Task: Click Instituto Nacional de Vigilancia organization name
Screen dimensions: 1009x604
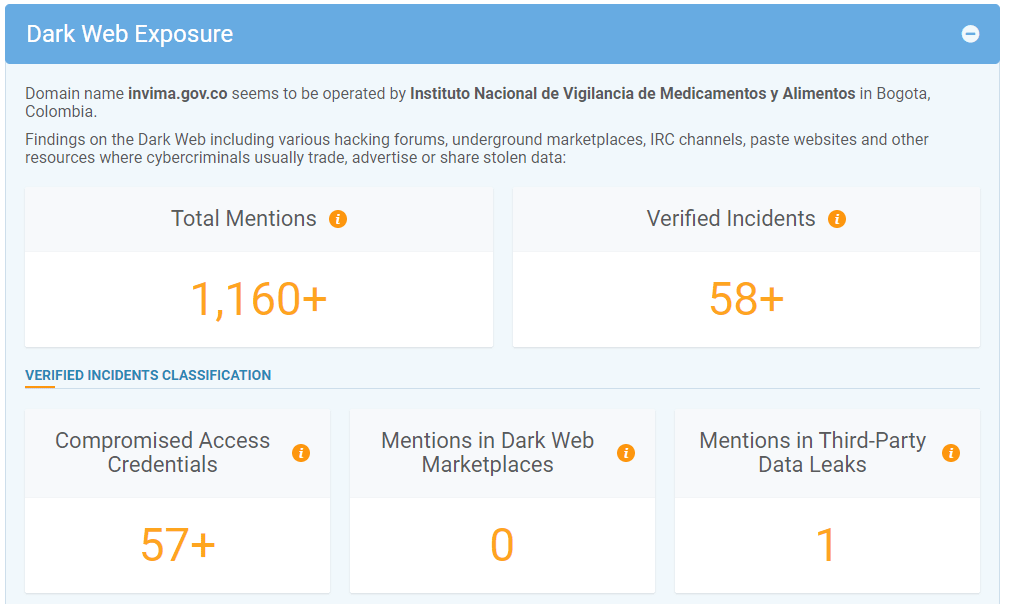Action: pos(632,94)
